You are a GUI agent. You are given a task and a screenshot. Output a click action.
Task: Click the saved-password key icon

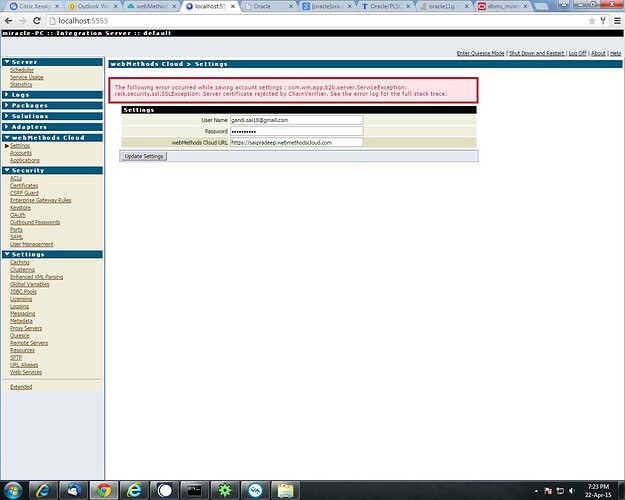point(603,21)
